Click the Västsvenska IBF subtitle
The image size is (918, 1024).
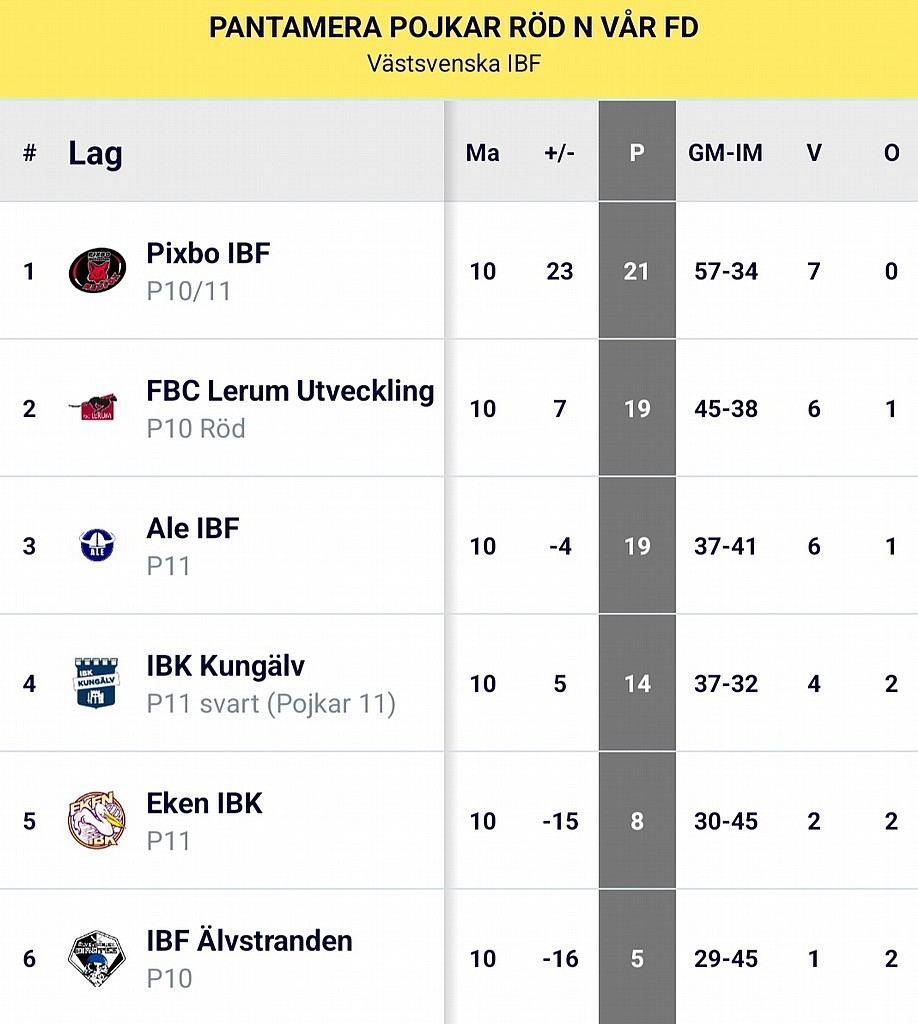(x=454, y=63)
